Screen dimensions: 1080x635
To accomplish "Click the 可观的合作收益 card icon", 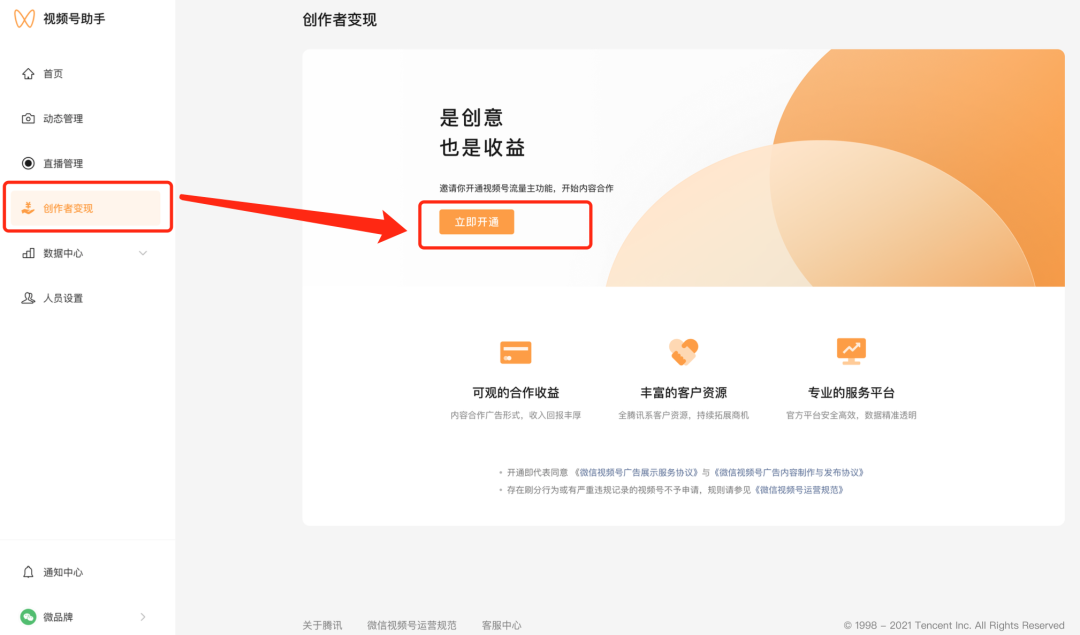I will (x=515, y=352).
